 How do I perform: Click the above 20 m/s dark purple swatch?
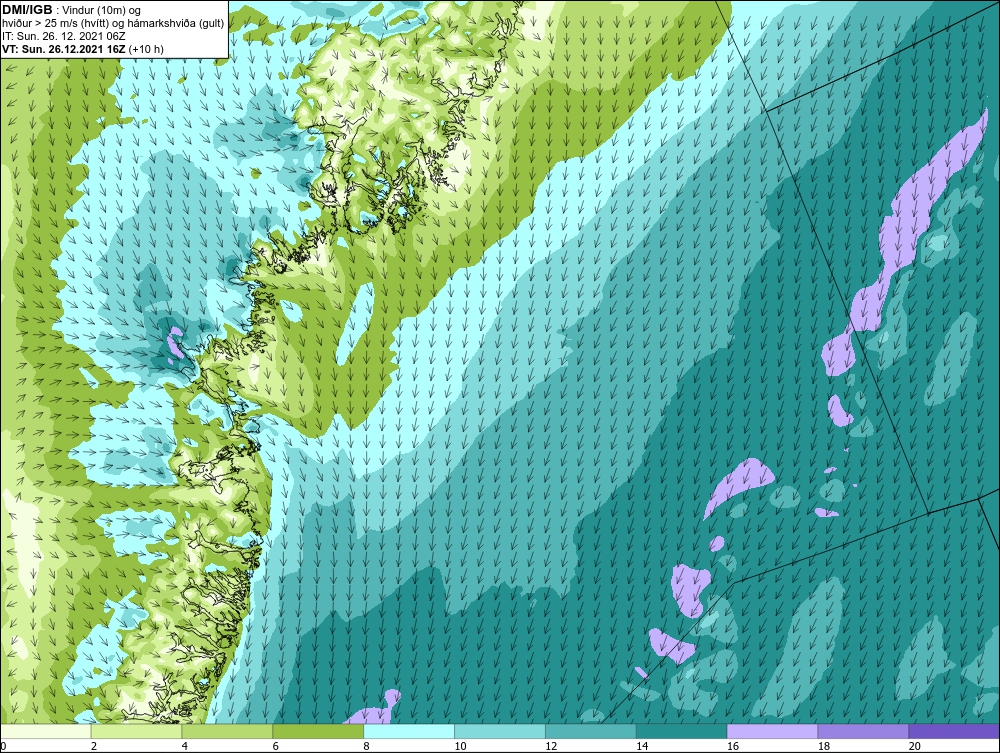pos(954,731)
